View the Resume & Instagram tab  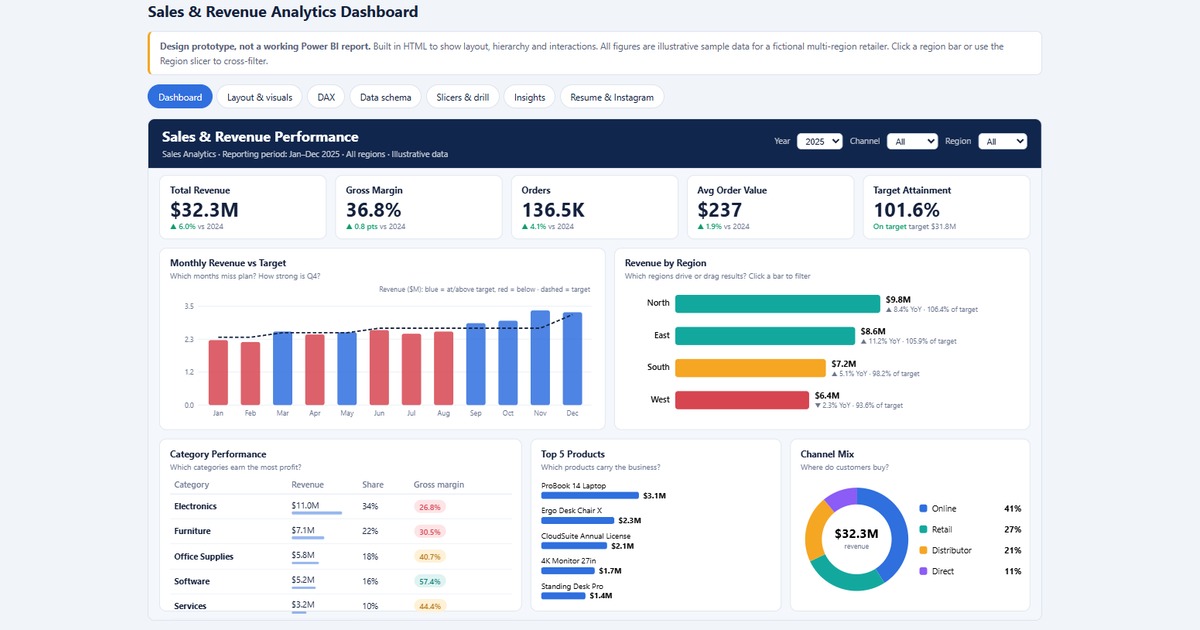612,97
